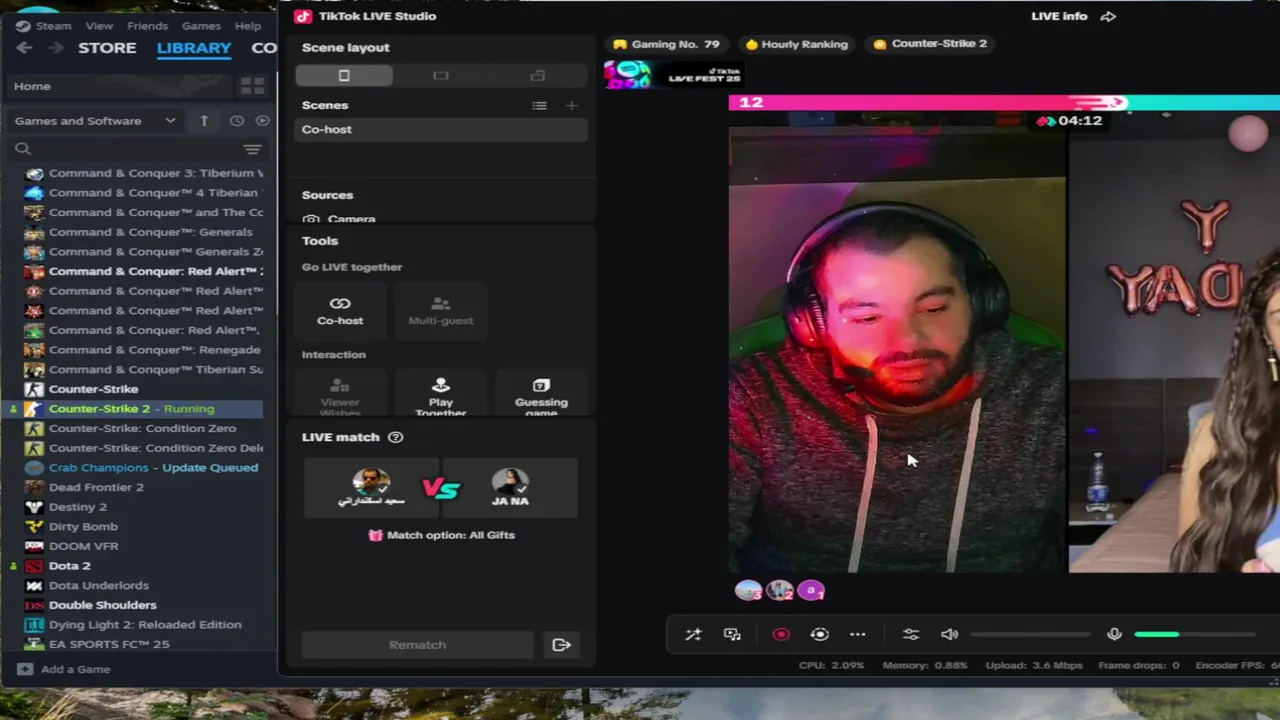Go forward with Steam's forward arrow

55,48
